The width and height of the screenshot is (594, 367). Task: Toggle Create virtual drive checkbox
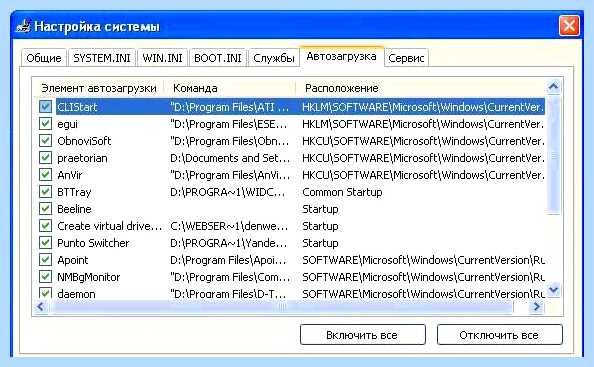[45, 226]
